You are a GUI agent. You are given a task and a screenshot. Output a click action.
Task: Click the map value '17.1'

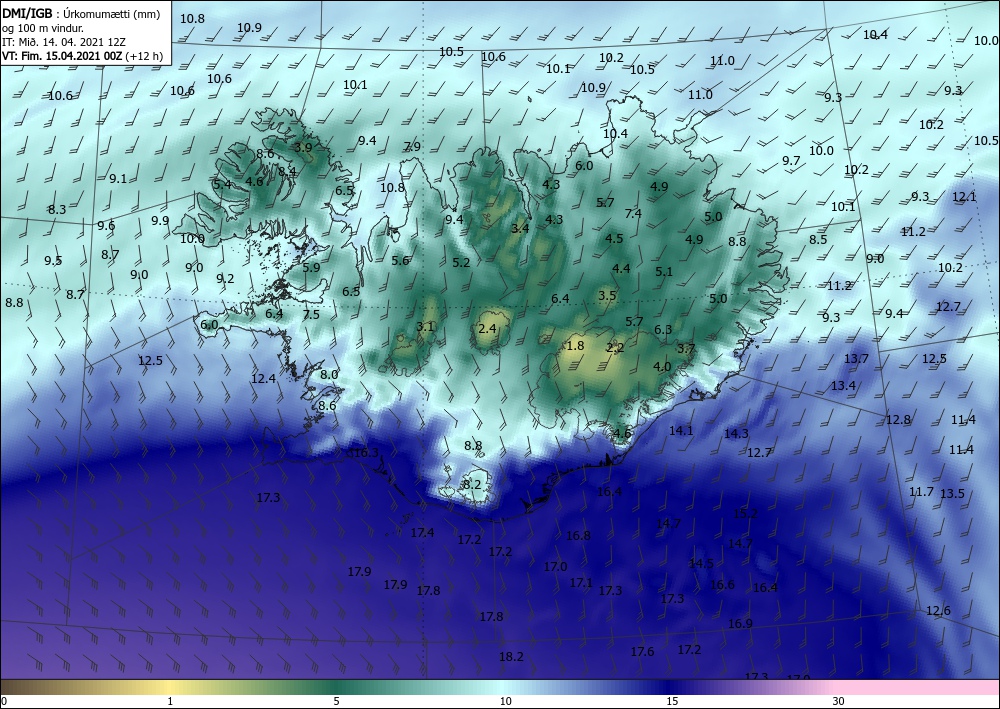(581, 583)
